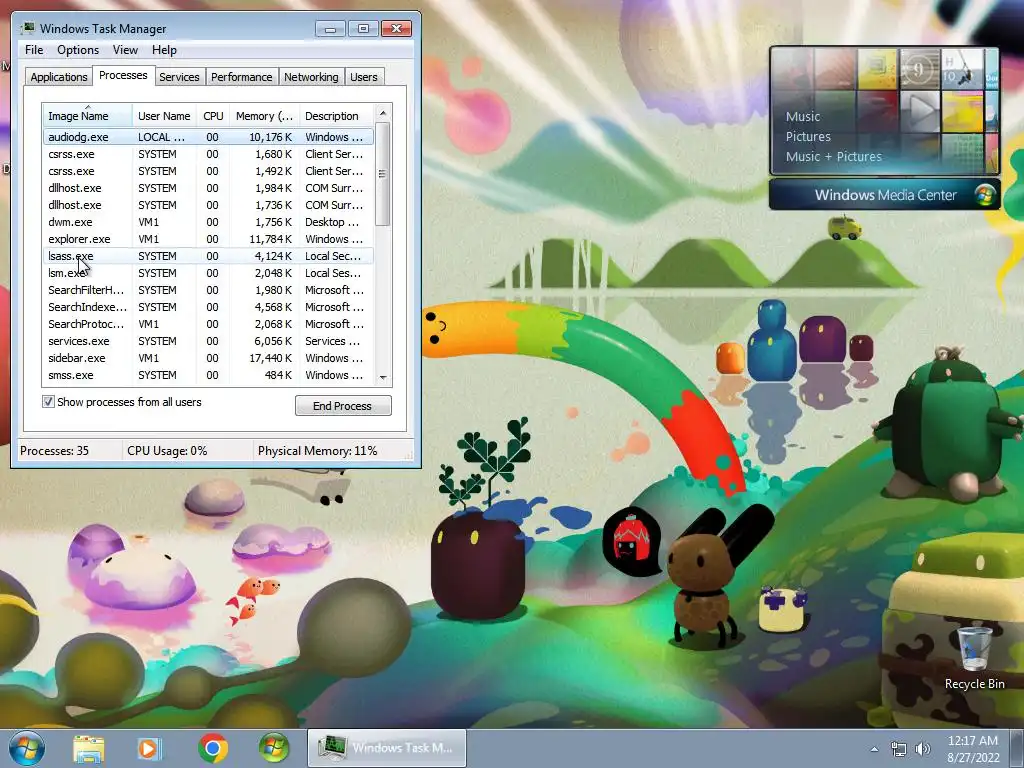Activate Windows Task Manager taskbar button
This screenshot has height=768, width=1024.
(x=387, y=748)
